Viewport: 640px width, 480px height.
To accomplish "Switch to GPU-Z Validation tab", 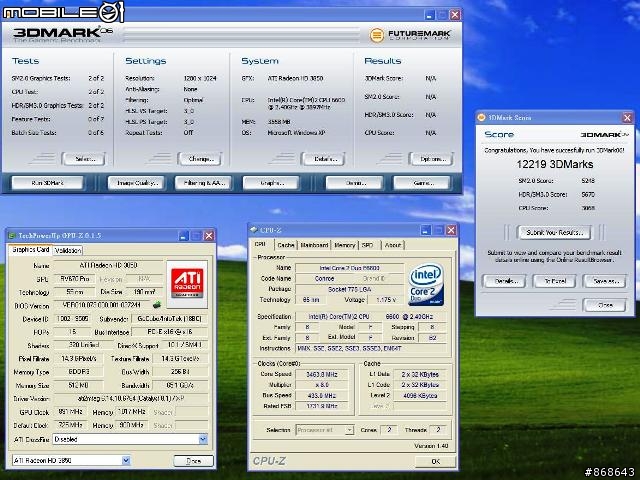I will tap(68, 250).
